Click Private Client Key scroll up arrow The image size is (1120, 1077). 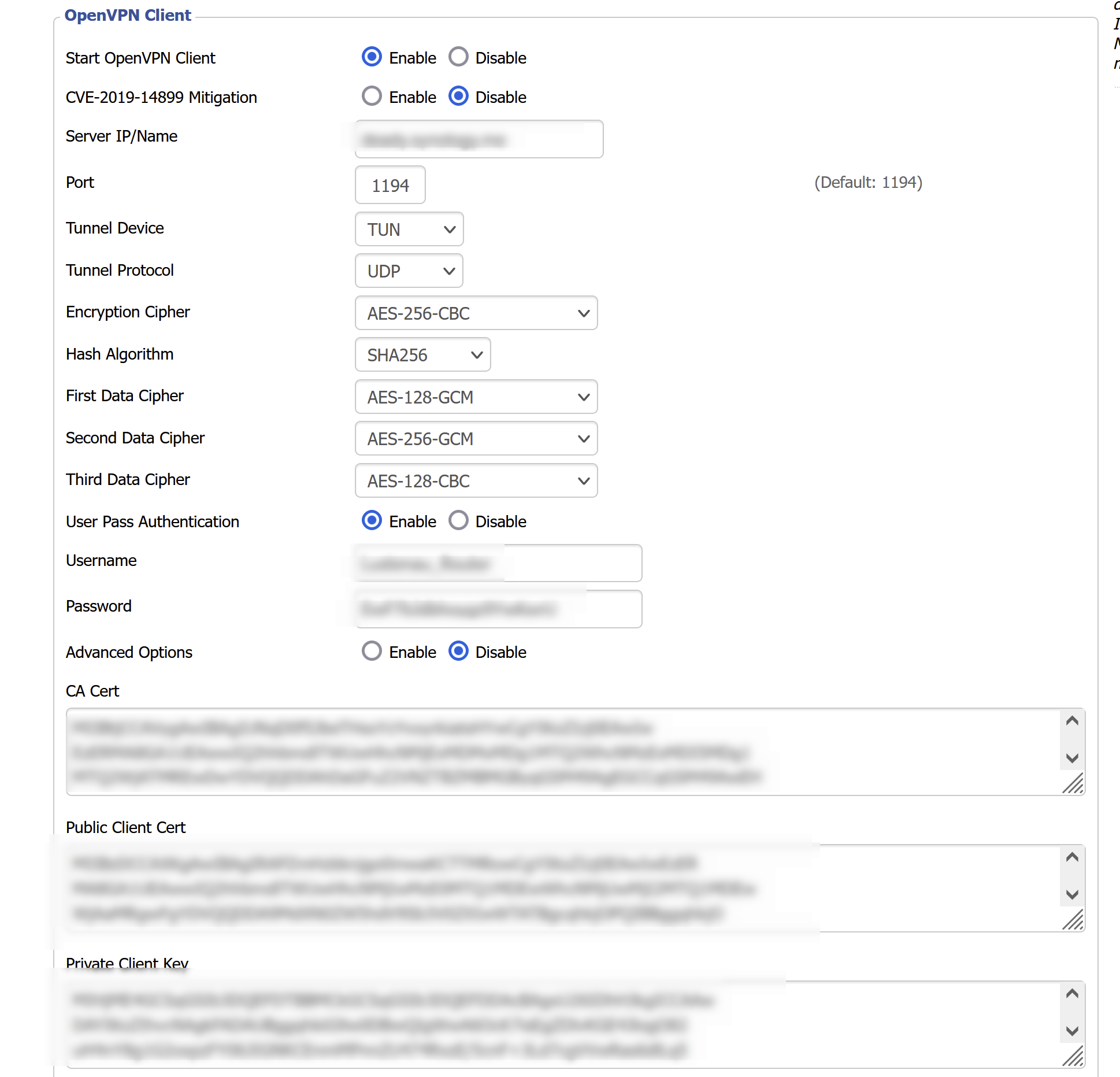point(1072,993)
